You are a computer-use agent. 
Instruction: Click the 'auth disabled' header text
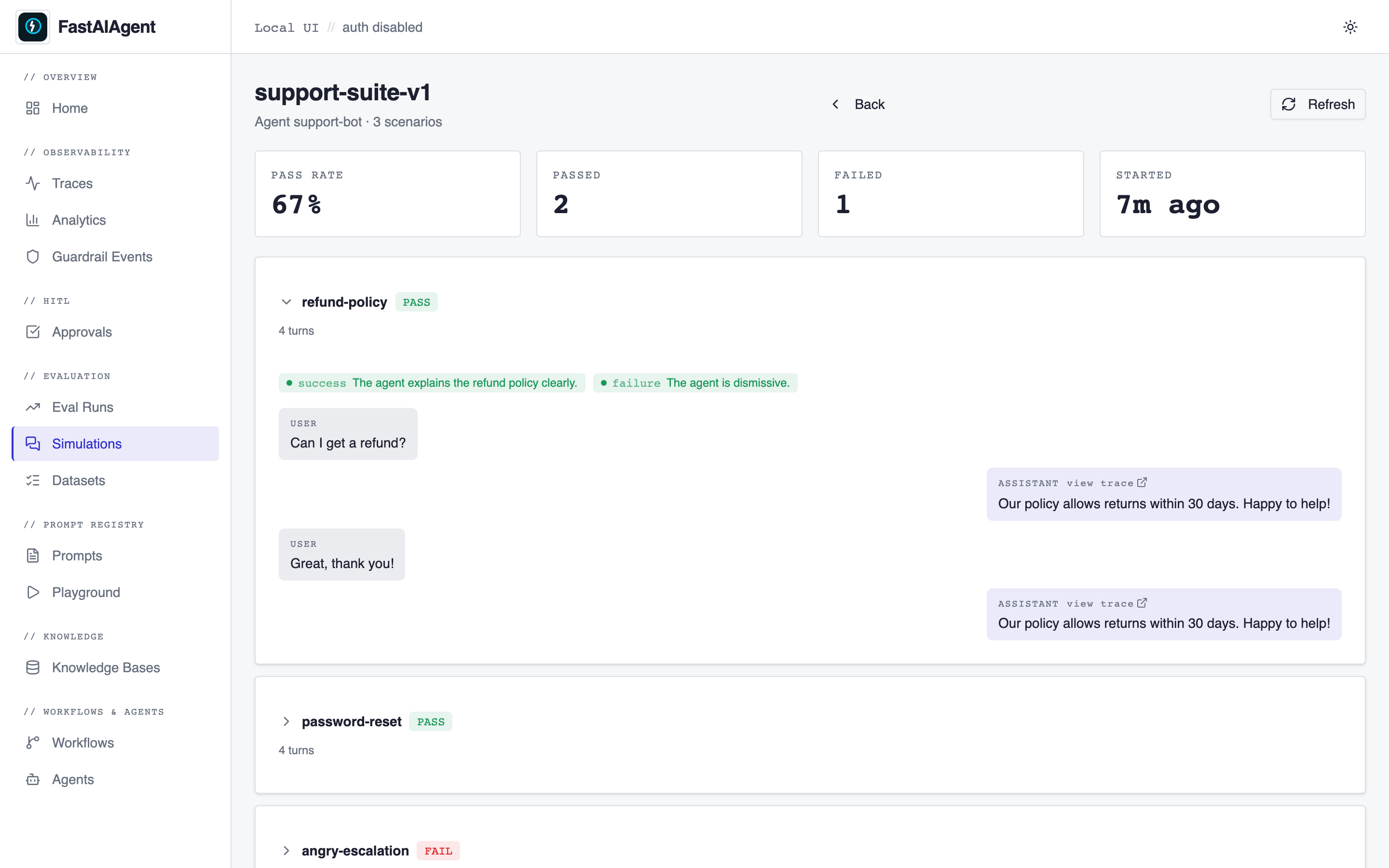coord(382,27)
